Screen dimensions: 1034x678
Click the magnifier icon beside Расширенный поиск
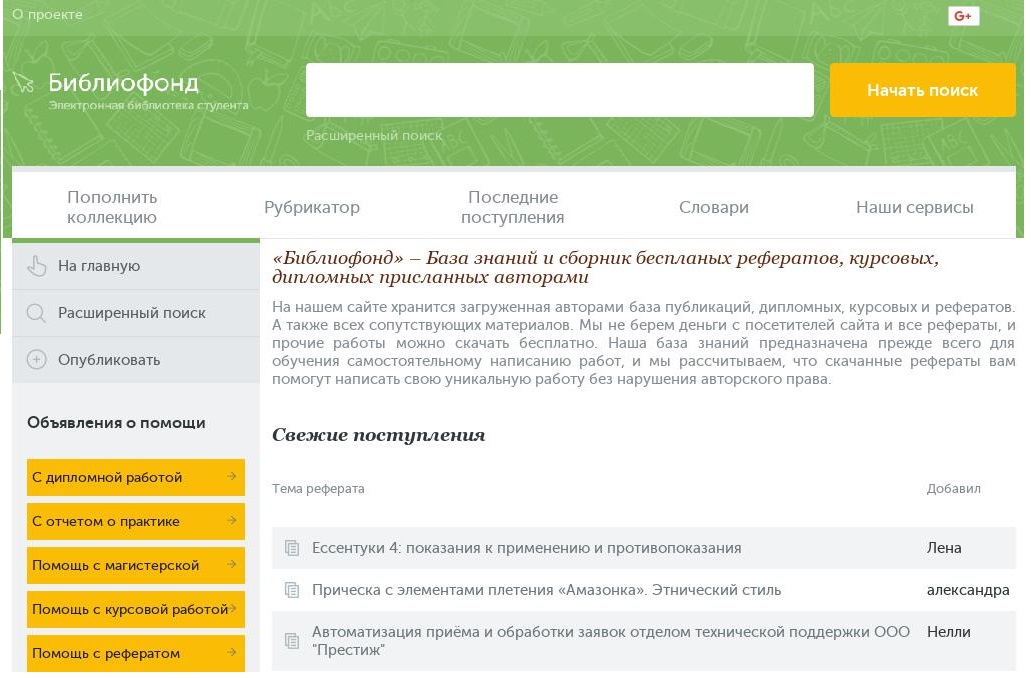(36, 313)
